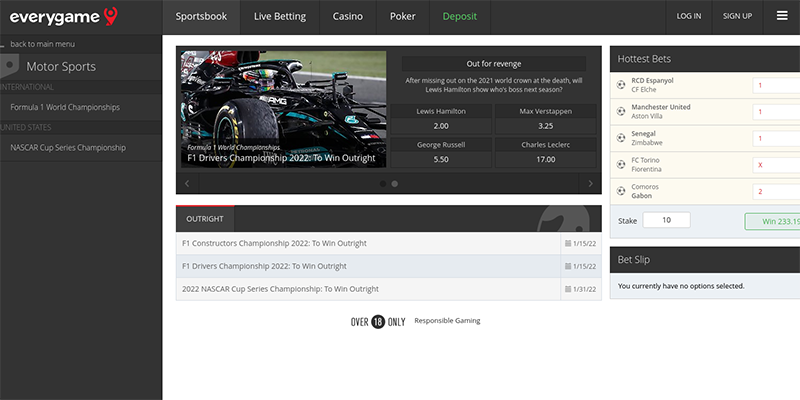This screenshot has height=400, width=800.
Task: Open NASCAR Cup Series Championship
Action: (81, 148)
